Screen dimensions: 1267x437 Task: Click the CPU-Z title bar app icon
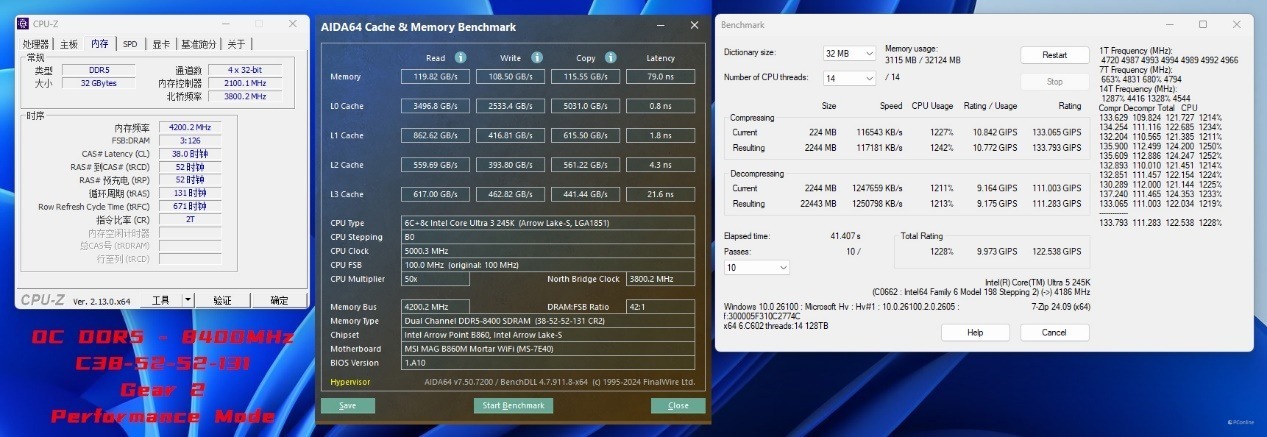(24, 23)
